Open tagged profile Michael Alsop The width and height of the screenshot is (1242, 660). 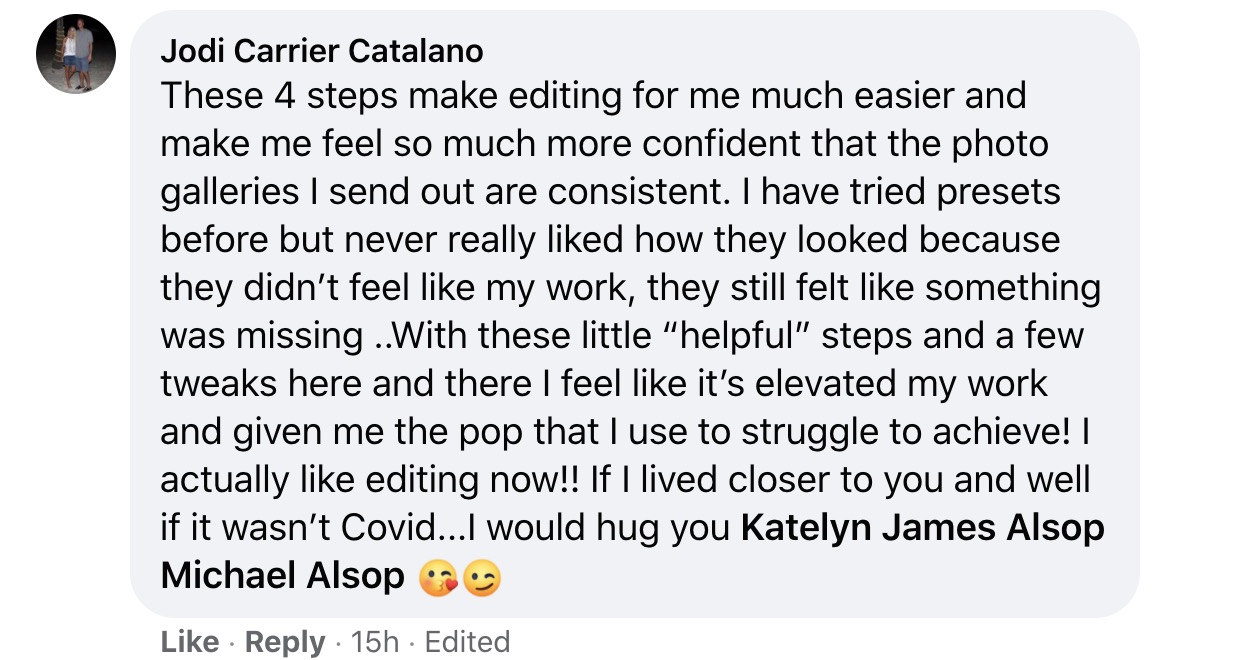point(282,576)
